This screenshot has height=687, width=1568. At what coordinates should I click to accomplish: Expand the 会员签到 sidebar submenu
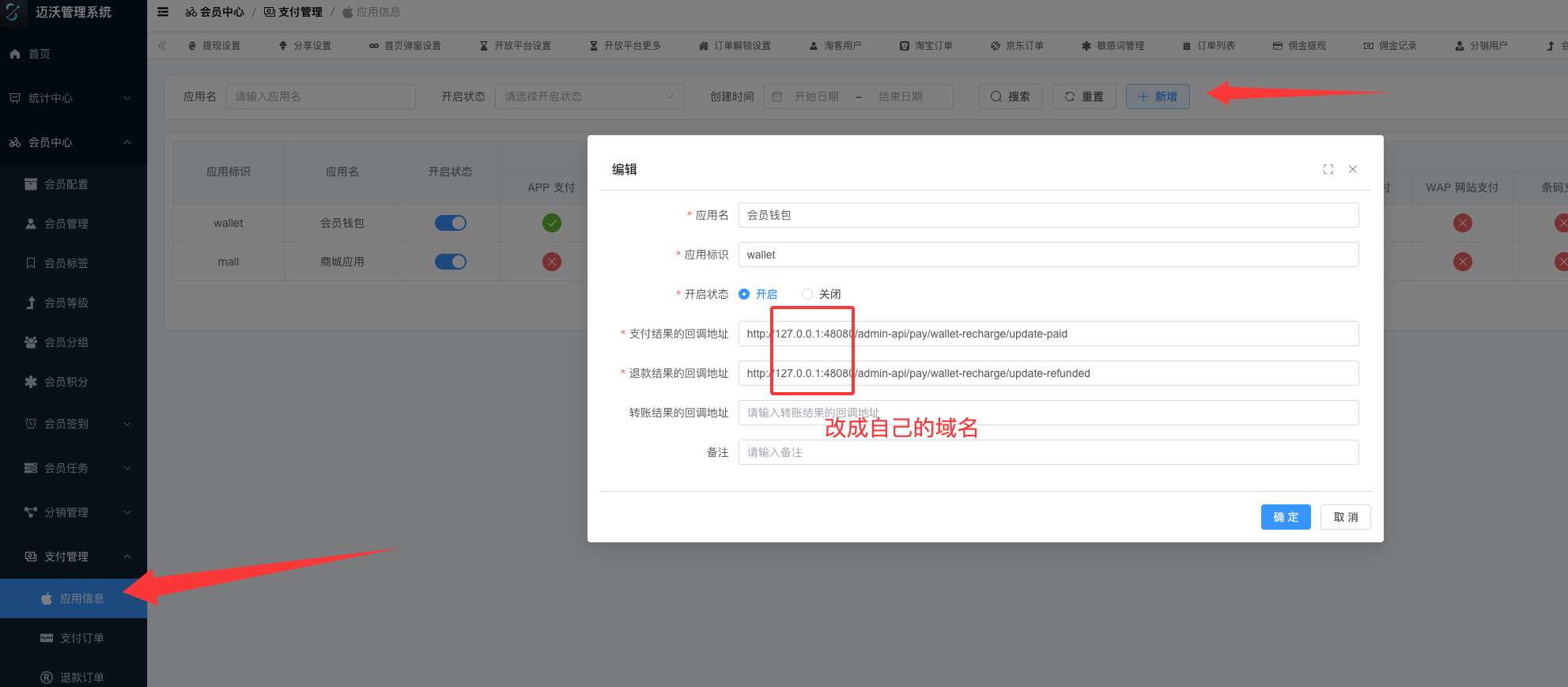point(73,424)
